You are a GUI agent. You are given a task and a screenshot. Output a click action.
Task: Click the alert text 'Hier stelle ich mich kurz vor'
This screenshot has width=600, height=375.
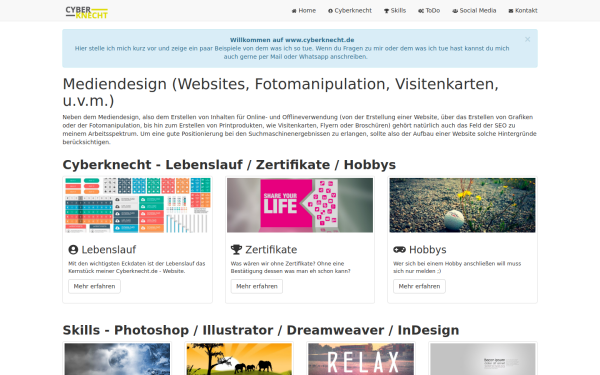292,52
